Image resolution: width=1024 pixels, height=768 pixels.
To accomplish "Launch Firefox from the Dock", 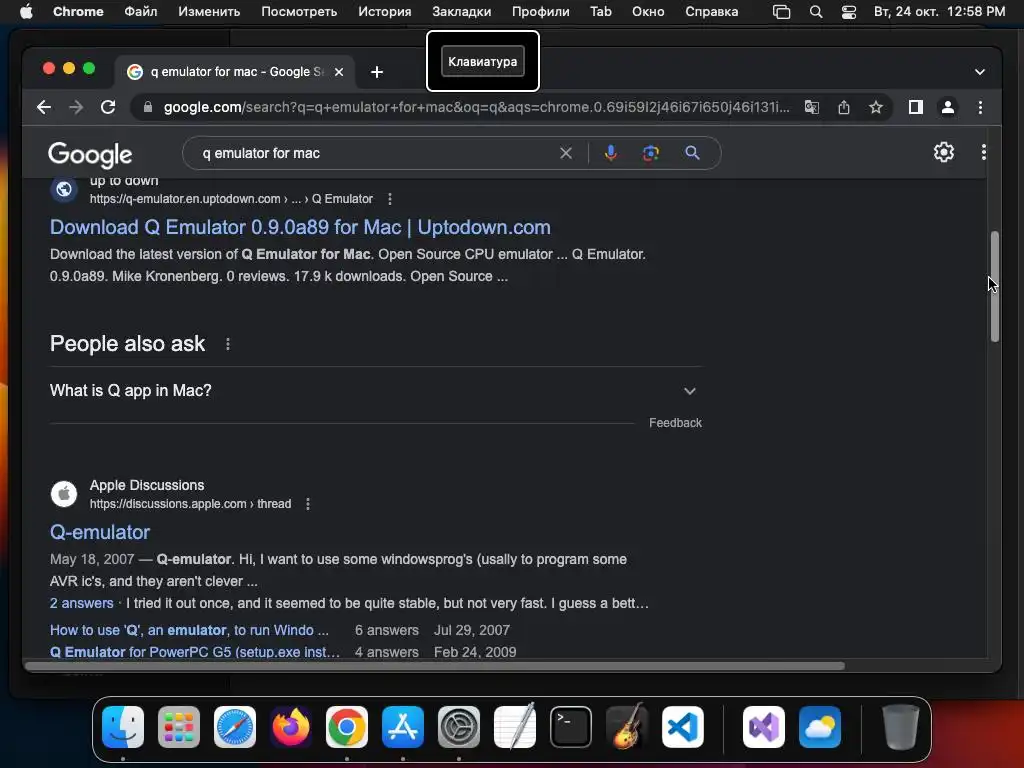I will 291,727.
